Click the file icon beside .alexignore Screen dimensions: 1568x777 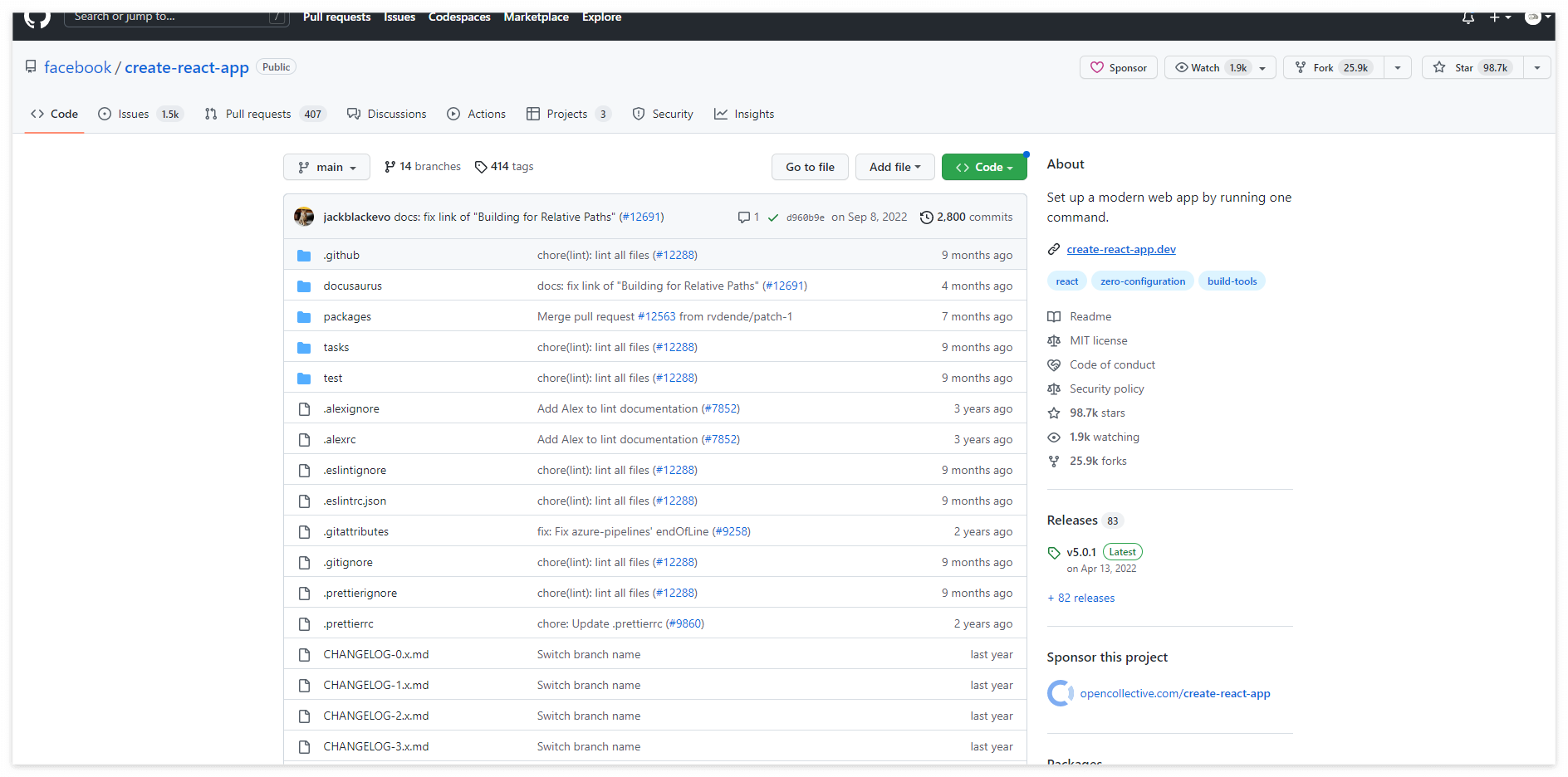pyautogui.click(x=304, y=408)
